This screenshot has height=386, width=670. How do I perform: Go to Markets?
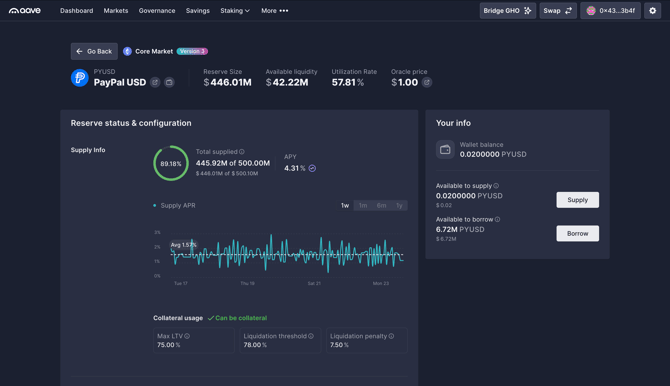click(116, 11)
